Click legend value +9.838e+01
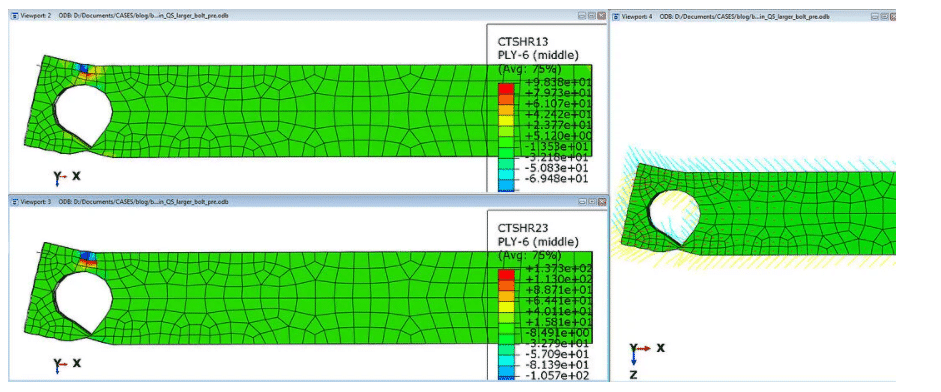 [x=557, y=82]
